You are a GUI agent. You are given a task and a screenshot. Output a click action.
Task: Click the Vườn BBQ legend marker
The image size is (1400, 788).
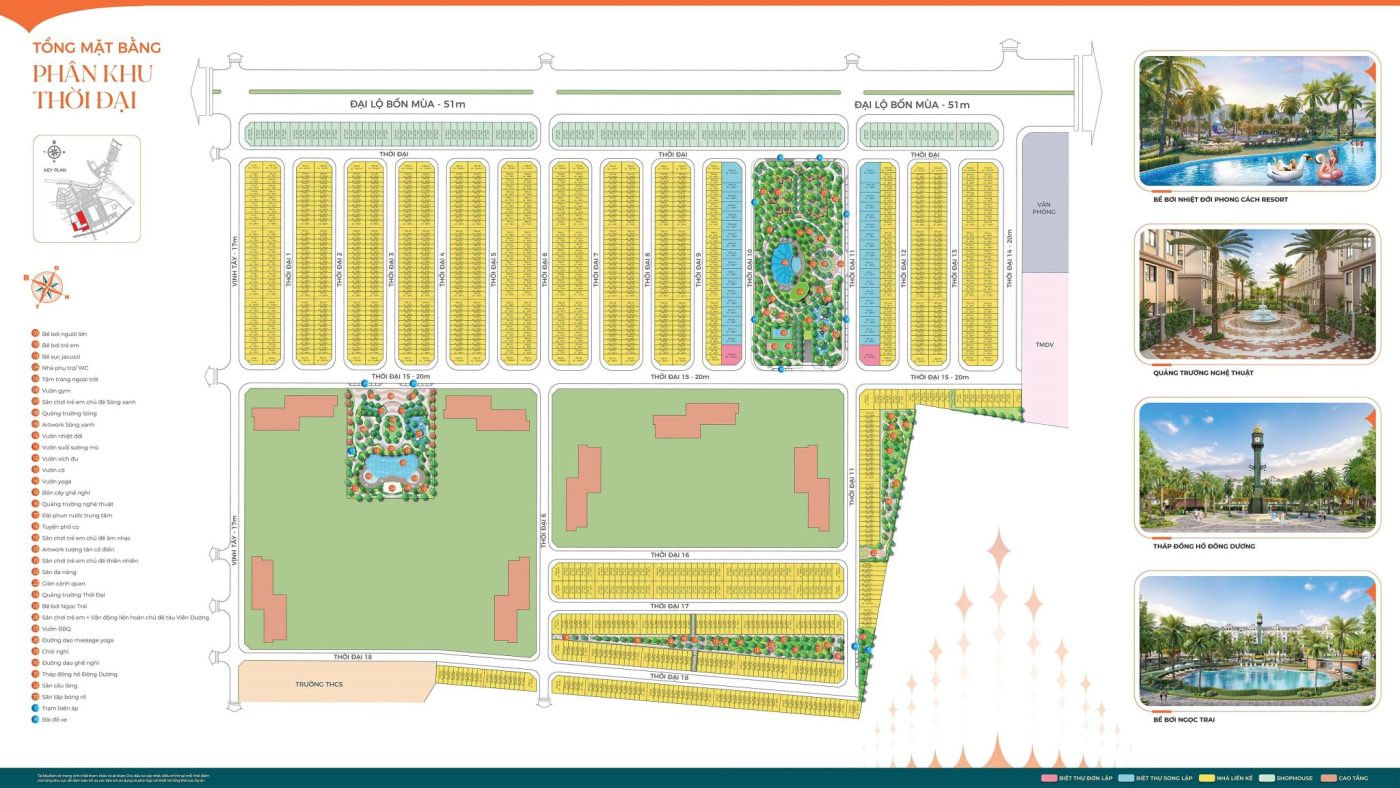(x=35, y=629)
